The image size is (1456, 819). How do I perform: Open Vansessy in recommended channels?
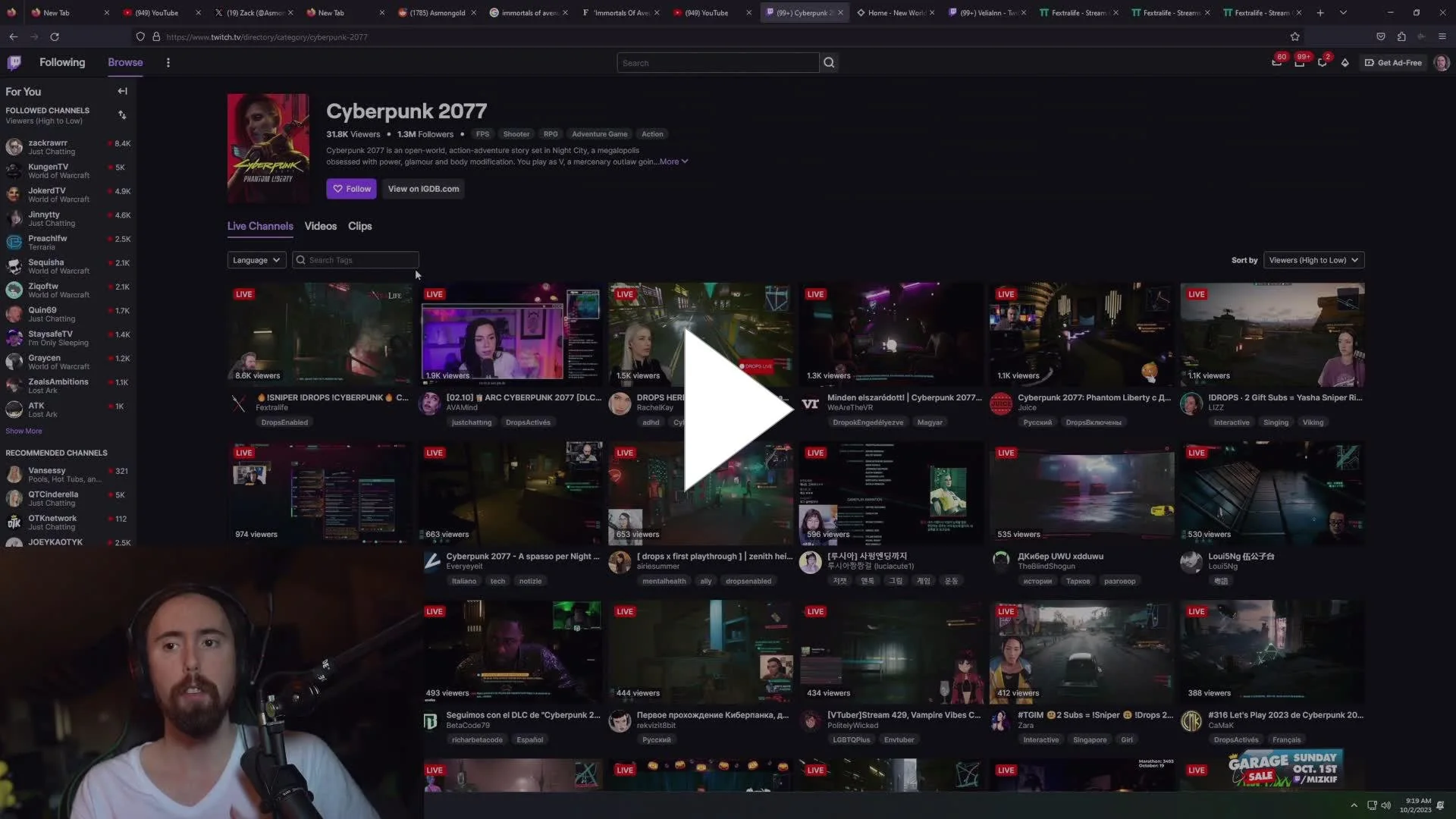[68, 475]
